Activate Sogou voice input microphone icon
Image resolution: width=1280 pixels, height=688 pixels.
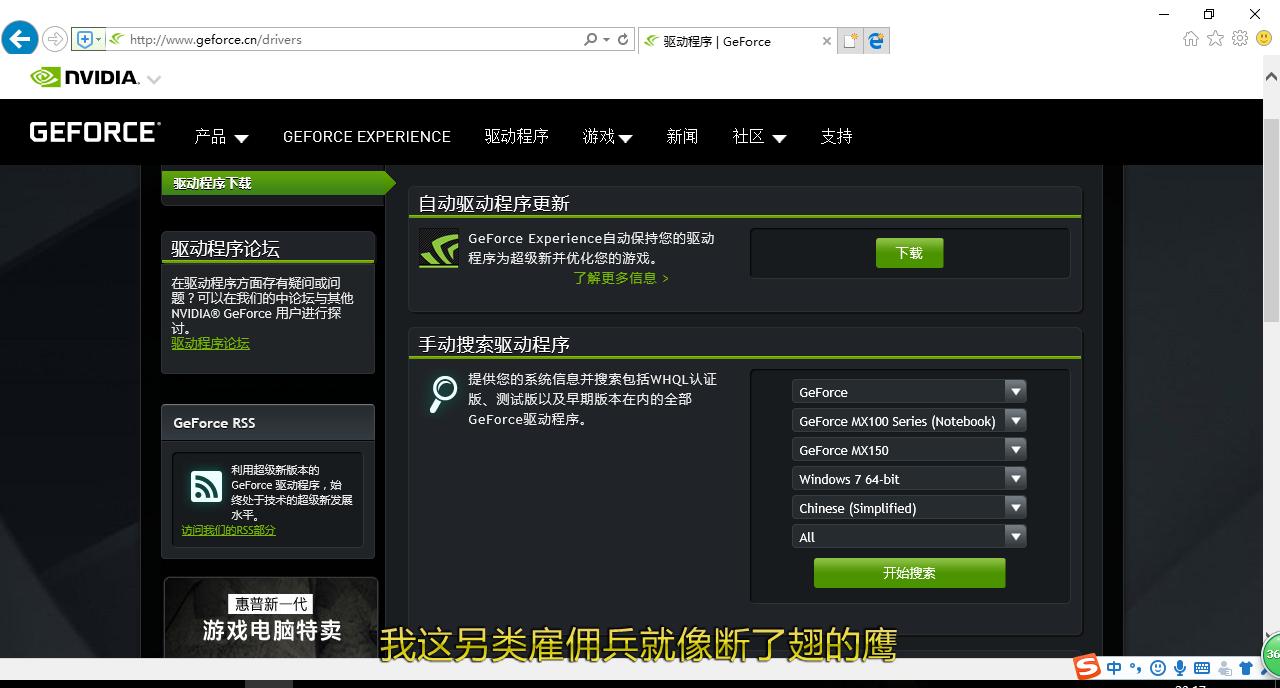coord(1180,668)
